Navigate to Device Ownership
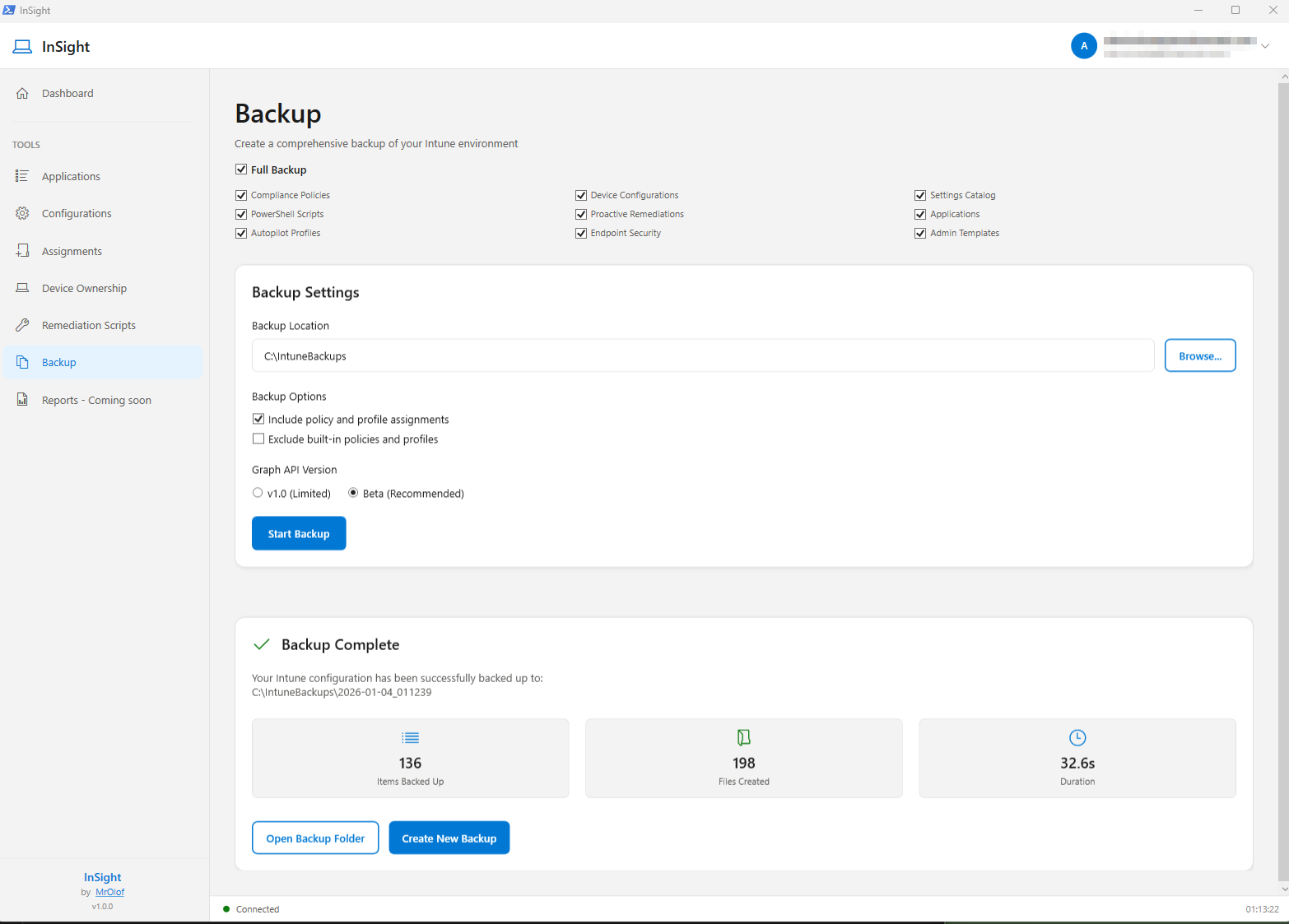Image resolution: width=1289 pixels, height=924 pixels. [103, 288]
